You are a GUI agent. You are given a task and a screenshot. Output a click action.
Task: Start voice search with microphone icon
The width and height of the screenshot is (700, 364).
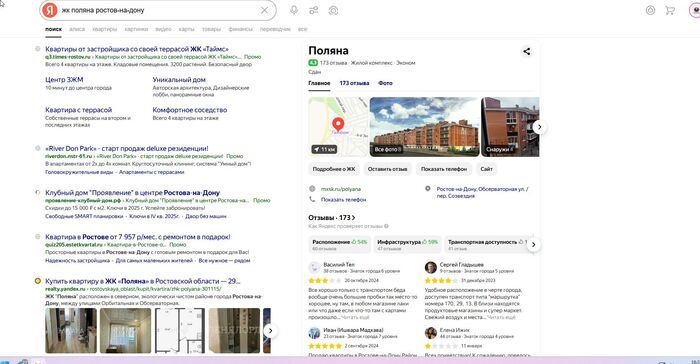(x=294, y=10)
